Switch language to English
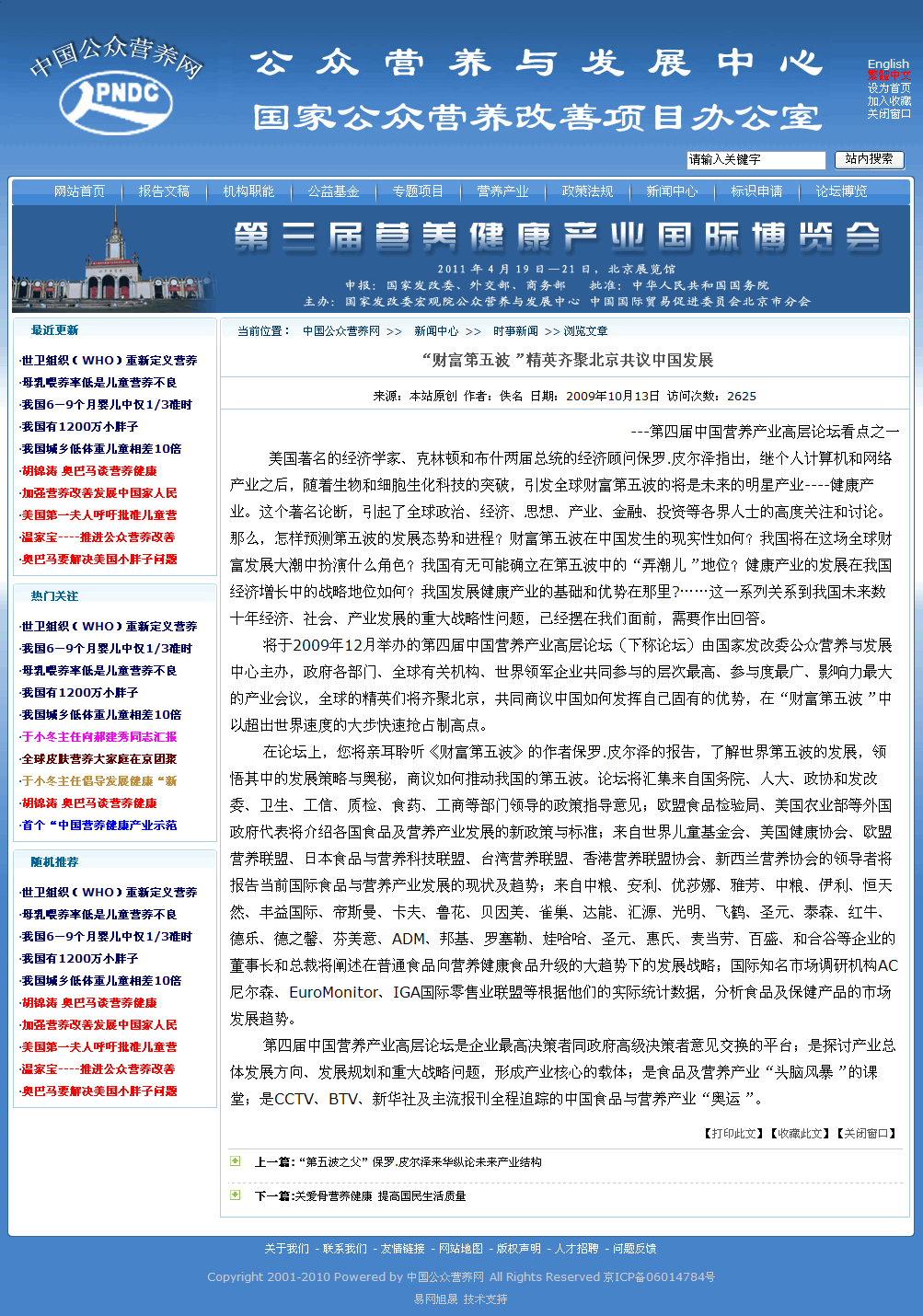This screenshot has width=923, height=1316. click(x=888, y=63)
